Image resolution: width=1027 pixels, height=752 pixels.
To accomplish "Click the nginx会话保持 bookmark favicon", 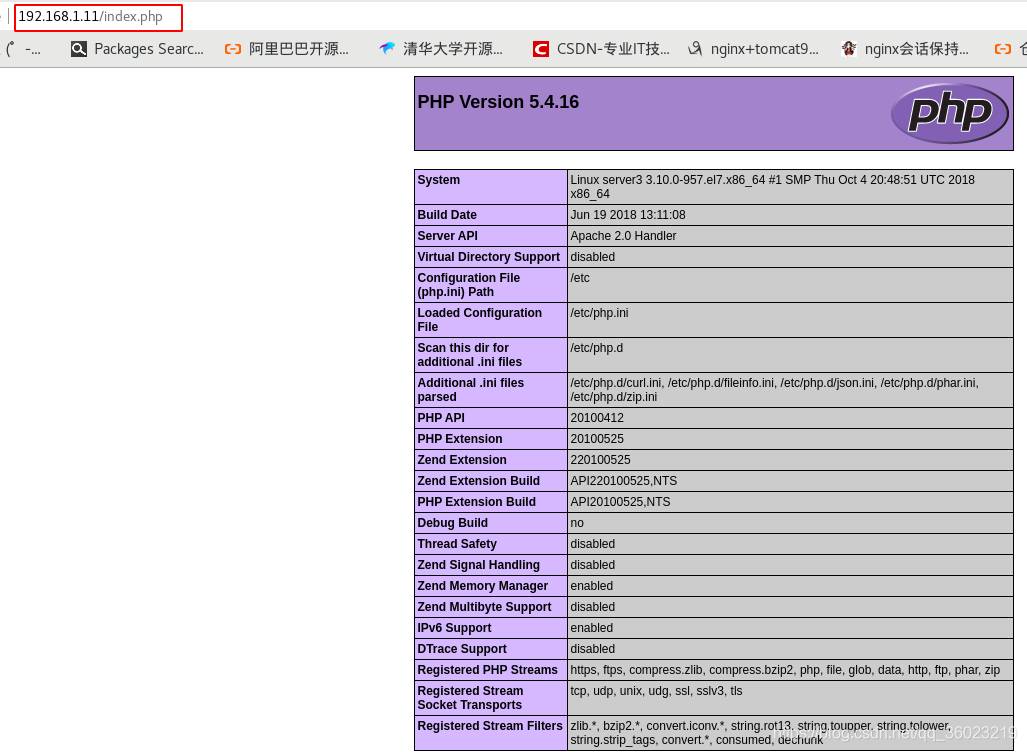I will point(848,48).
